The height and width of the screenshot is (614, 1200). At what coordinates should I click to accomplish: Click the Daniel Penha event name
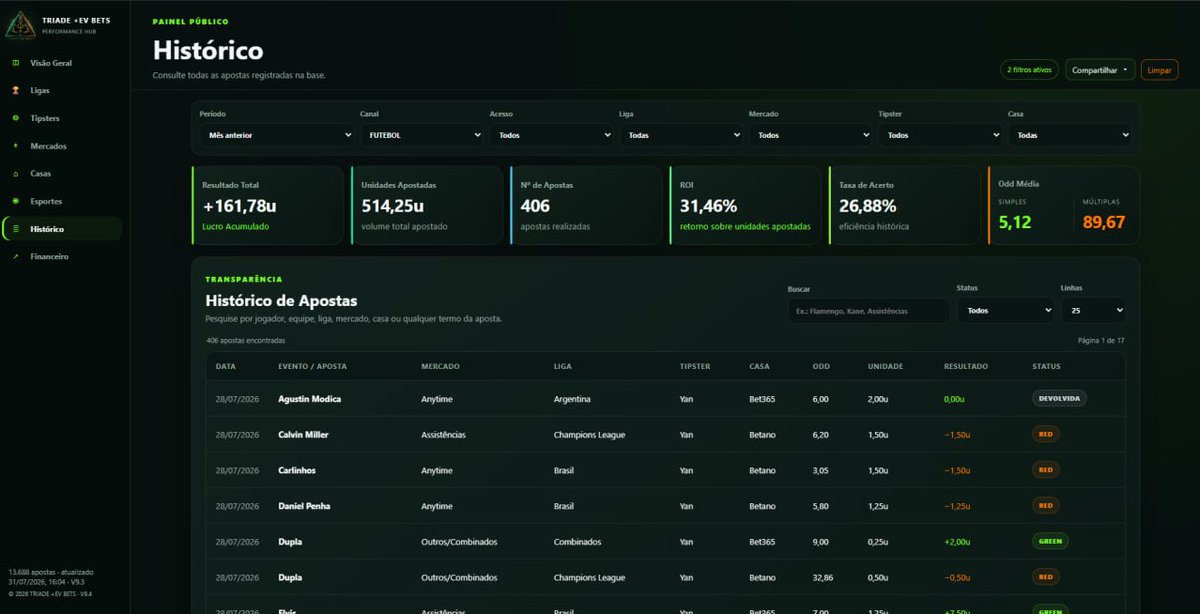point(303,506)
